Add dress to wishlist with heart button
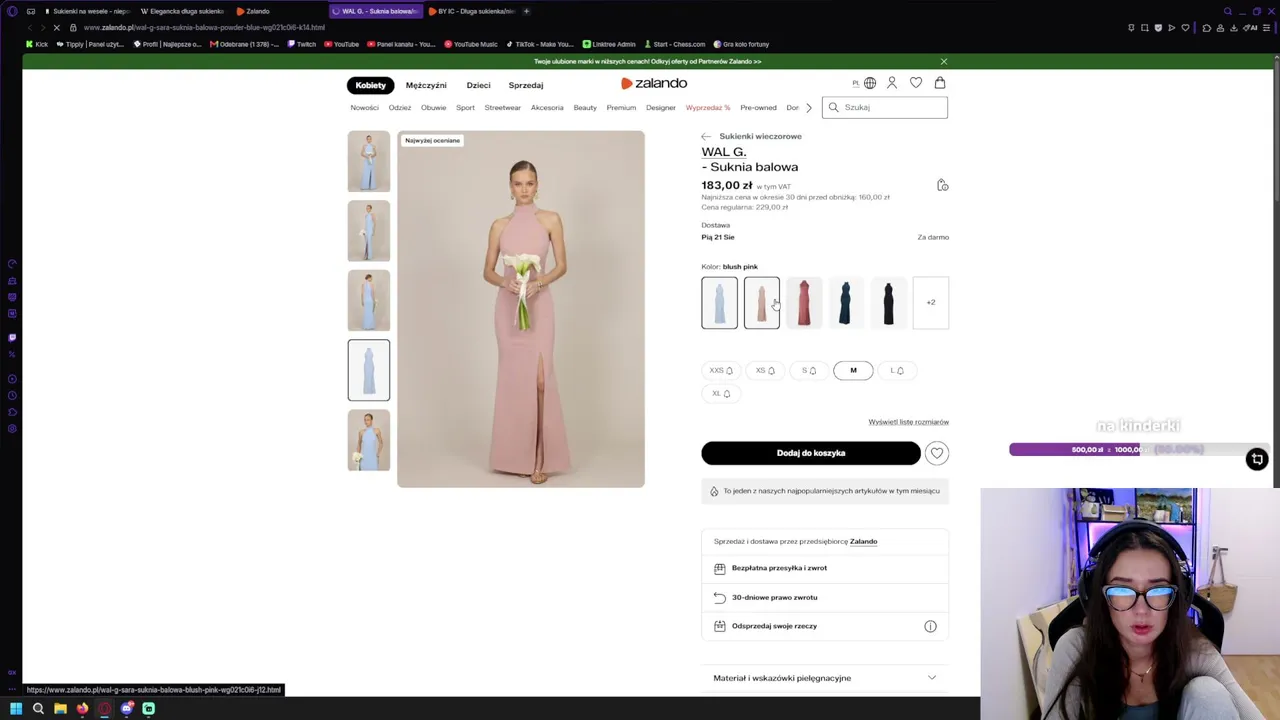Image resolution: width=1280 pixels, height=720 pixels. coord(937,453)
